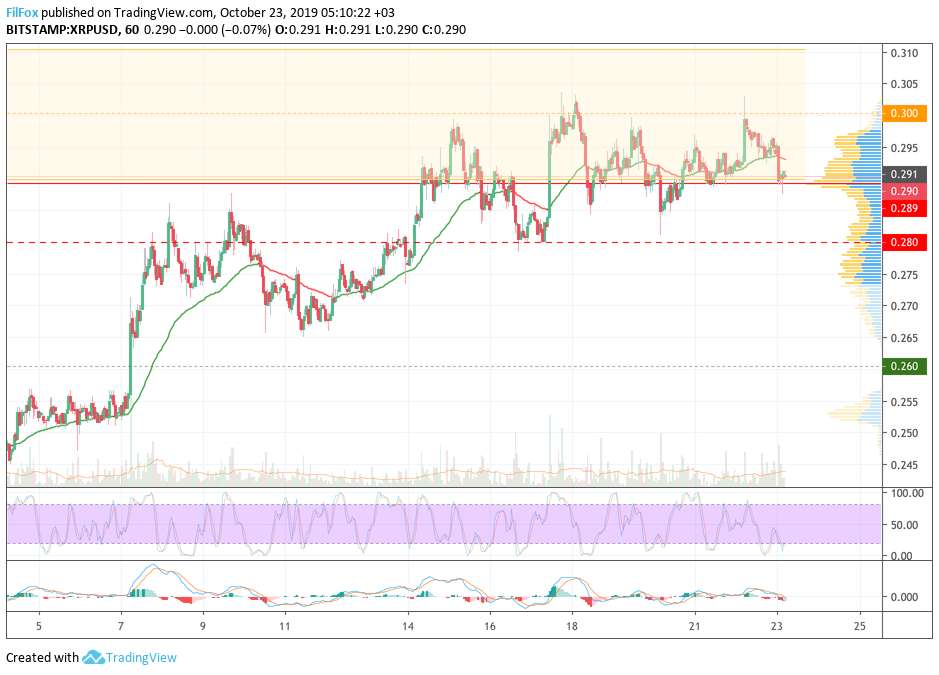Screen dimensions: 939x675
Task: Click the 0.255 price axis value
Action: pyautogui.click(x=904, y=402)
